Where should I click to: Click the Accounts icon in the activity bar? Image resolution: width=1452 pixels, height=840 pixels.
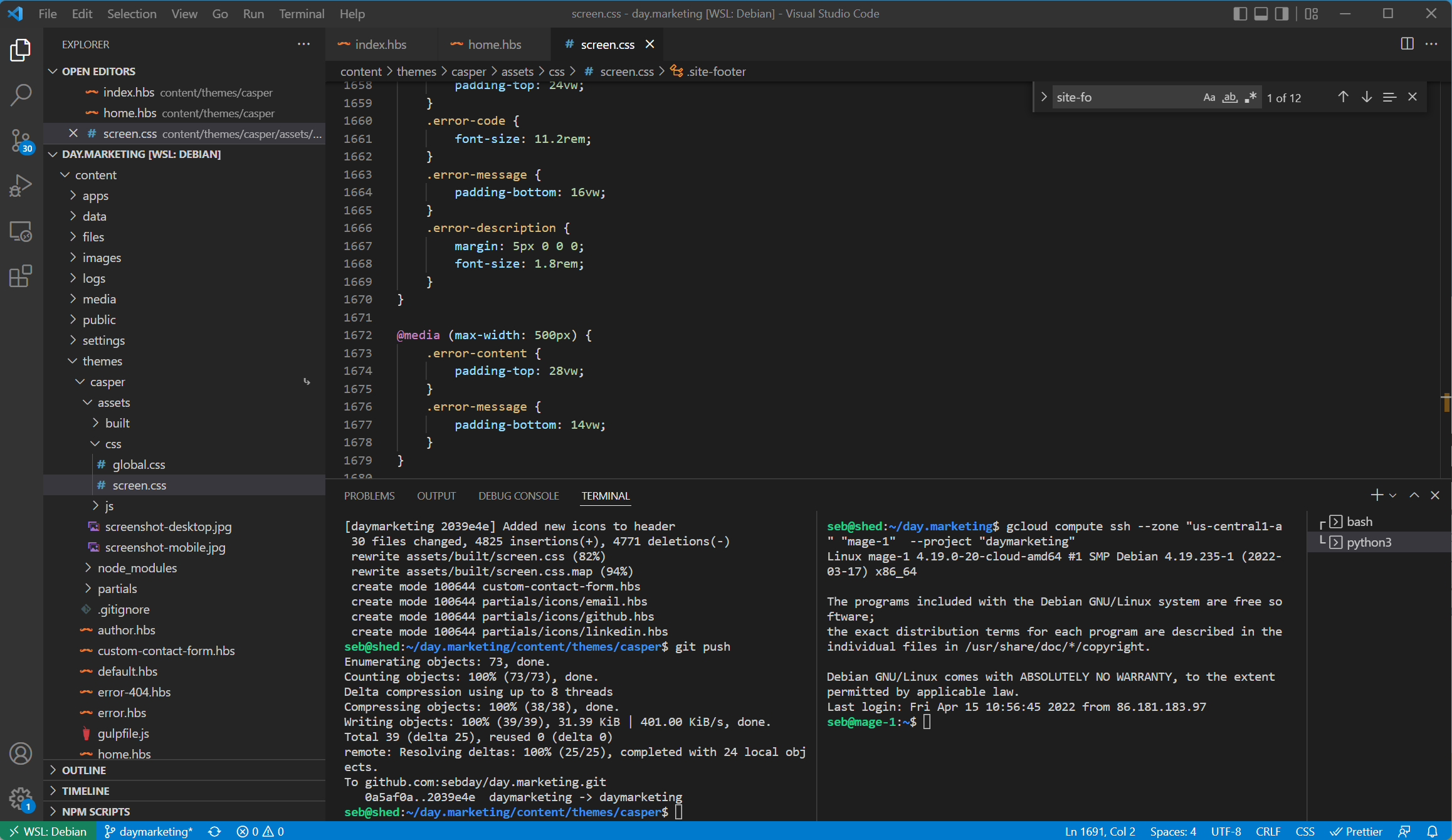[x=21, y=753]
